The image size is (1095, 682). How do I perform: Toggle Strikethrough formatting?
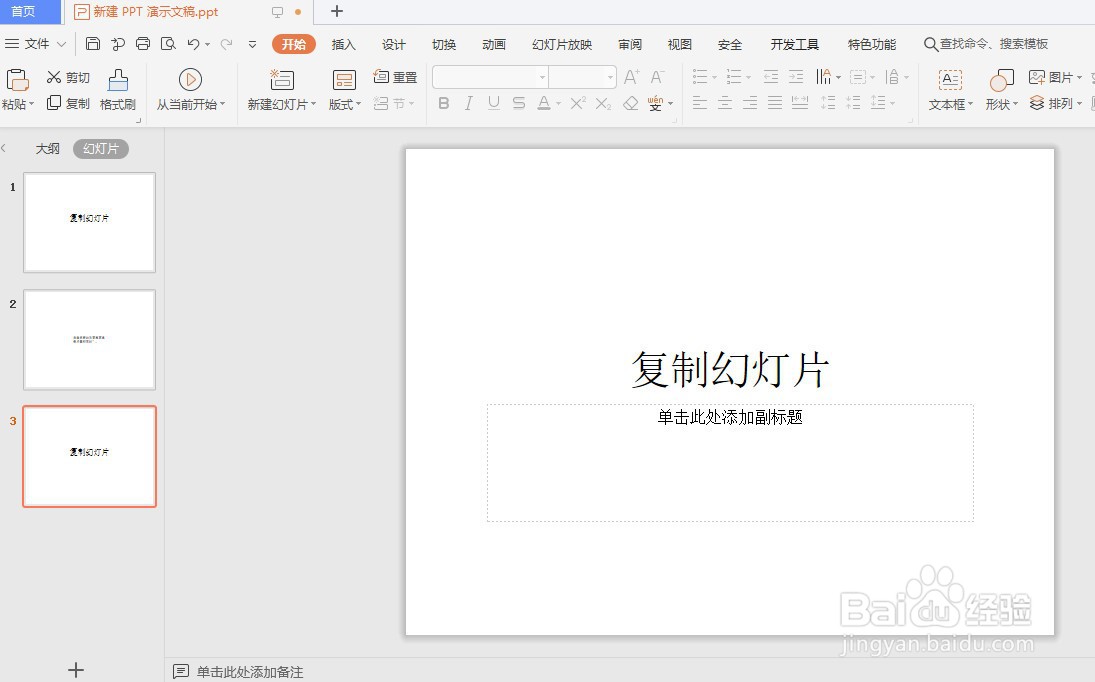(x=519, y=103)
